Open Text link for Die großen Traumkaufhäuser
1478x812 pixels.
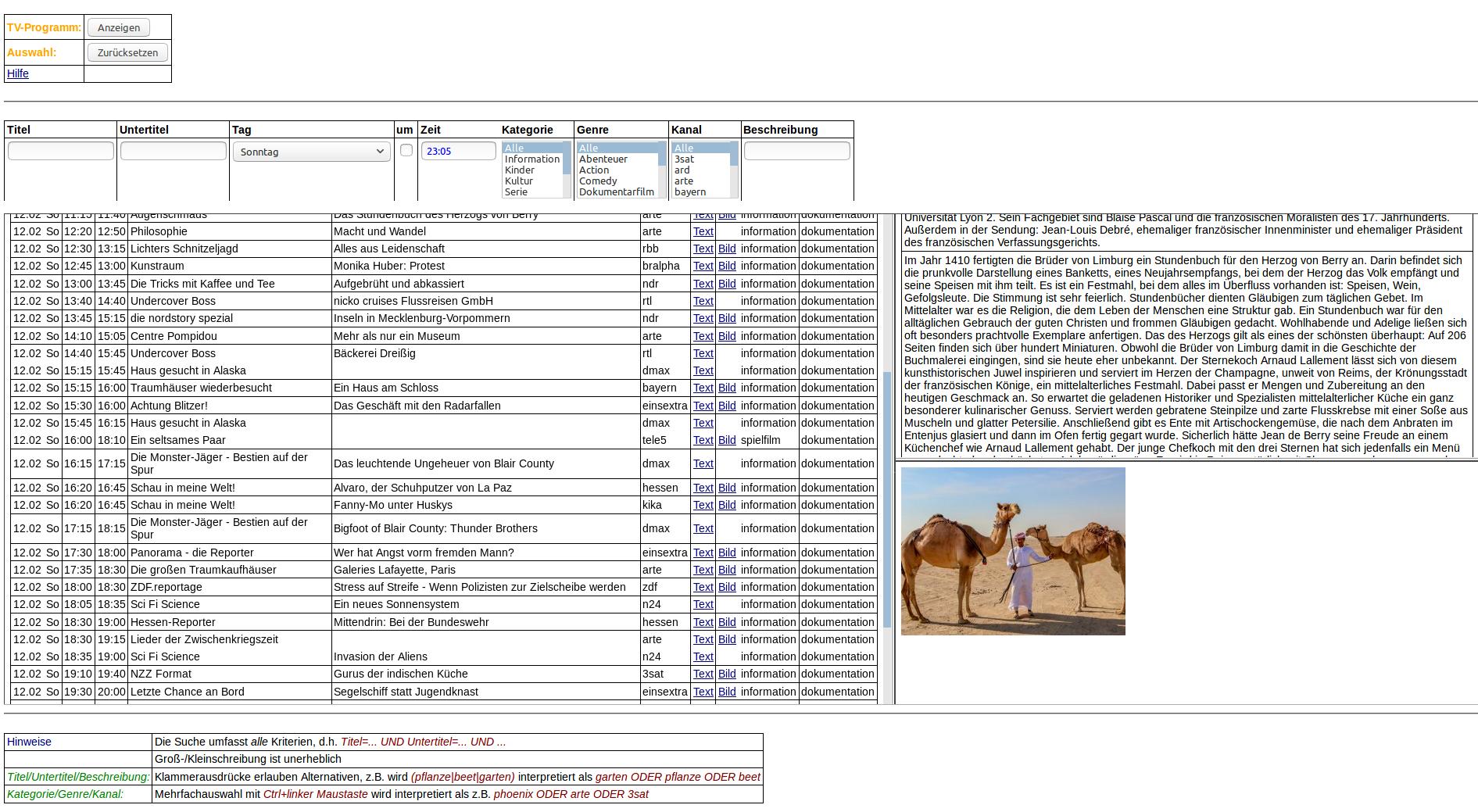pyautogui.click(x=703, y=570)
